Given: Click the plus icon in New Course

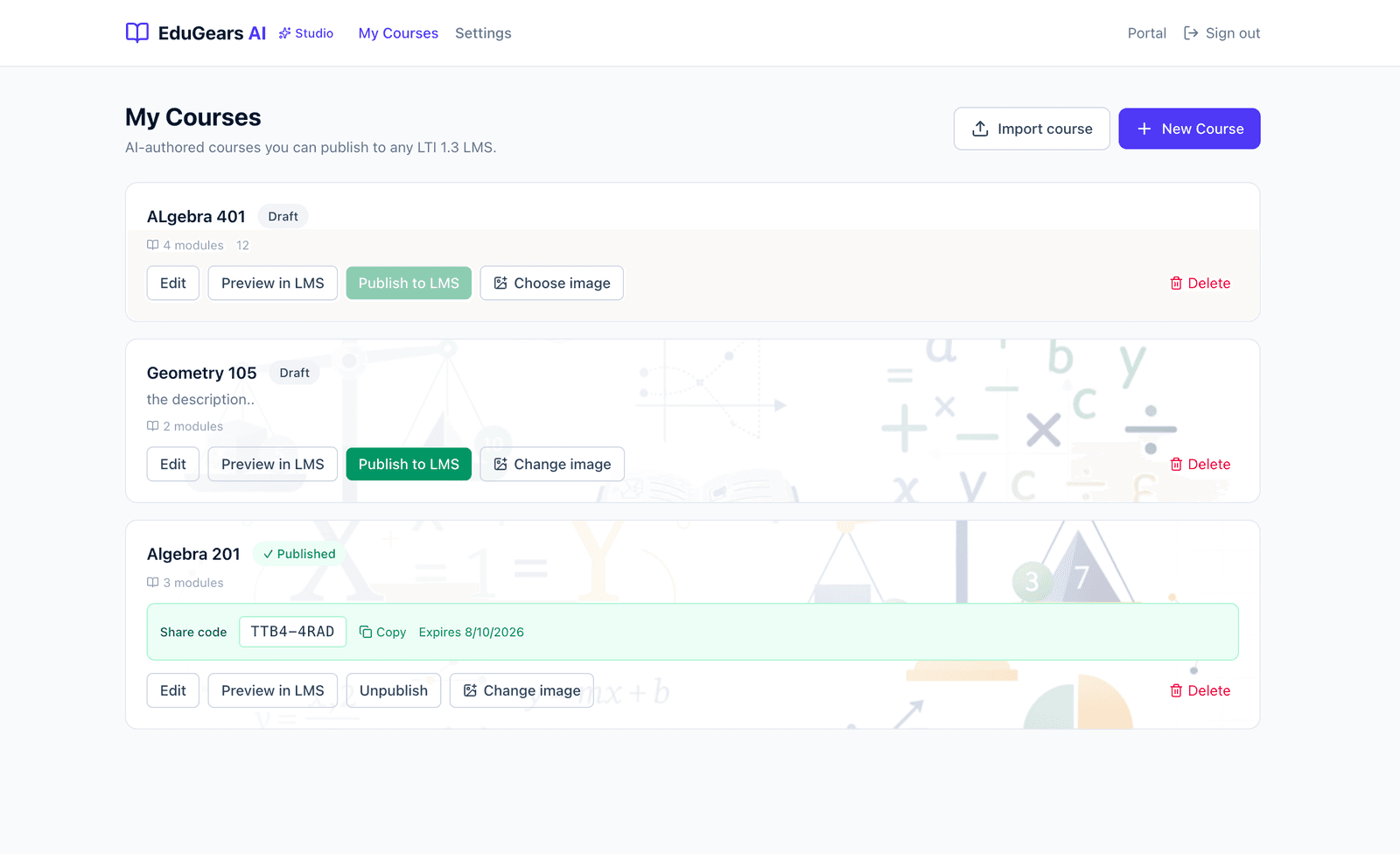Looking at the screenshot, I should (1144, 129).
